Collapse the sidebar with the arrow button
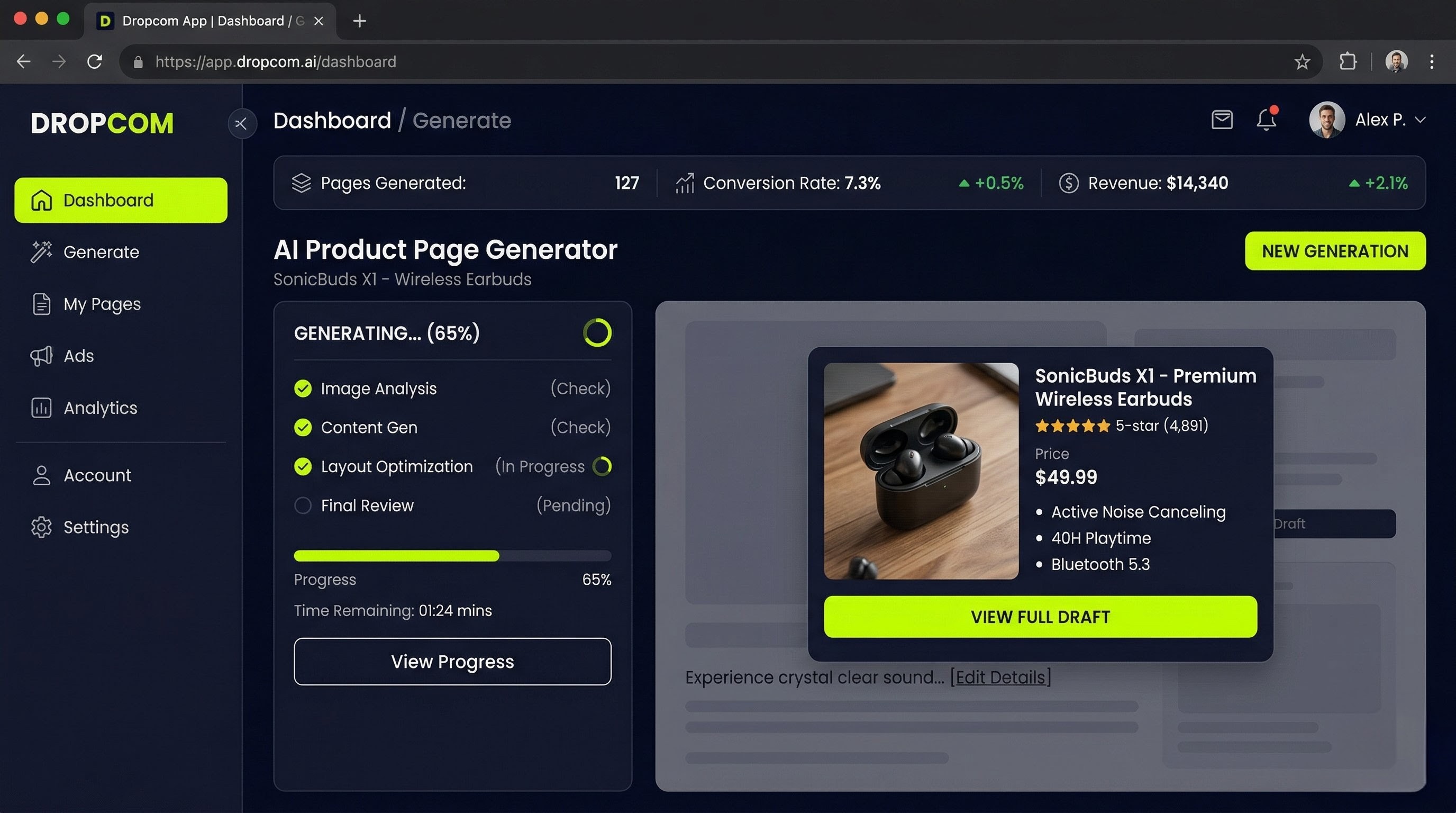Viewport: 1456px width, 813px height. coord(242,123)
